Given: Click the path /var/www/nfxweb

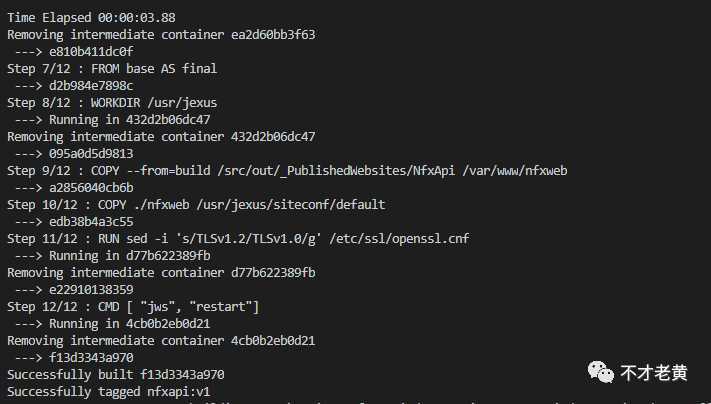Looking at the screenshot, I should (x=515, y=171).
